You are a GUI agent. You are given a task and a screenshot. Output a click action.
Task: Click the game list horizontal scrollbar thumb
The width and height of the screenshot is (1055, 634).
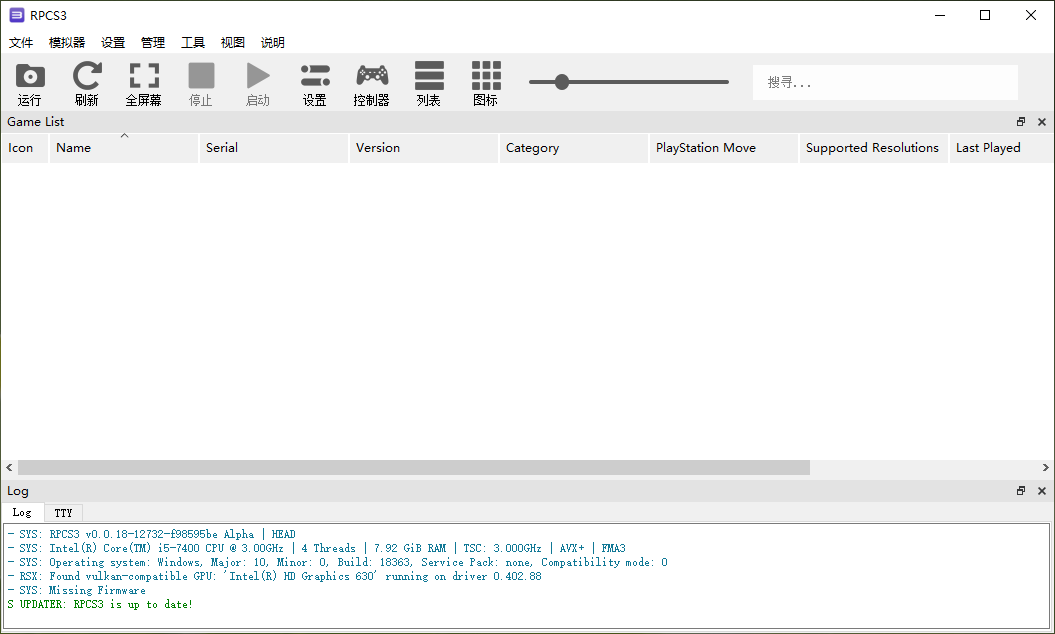point(414,467)
